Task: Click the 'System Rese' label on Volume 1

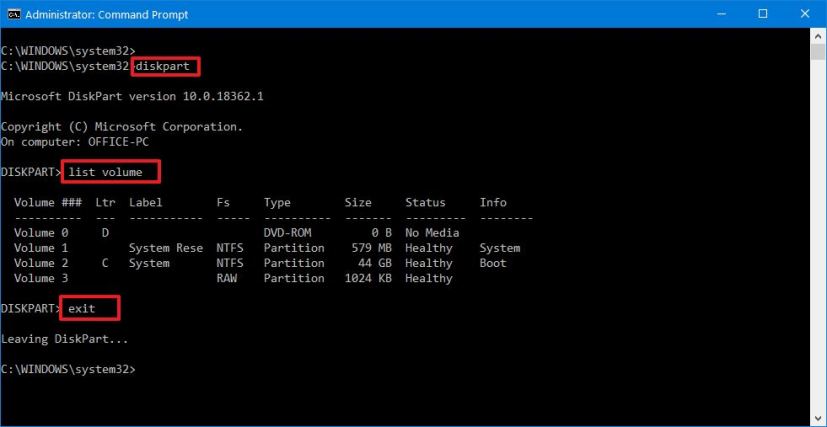Action: (165, 248)
